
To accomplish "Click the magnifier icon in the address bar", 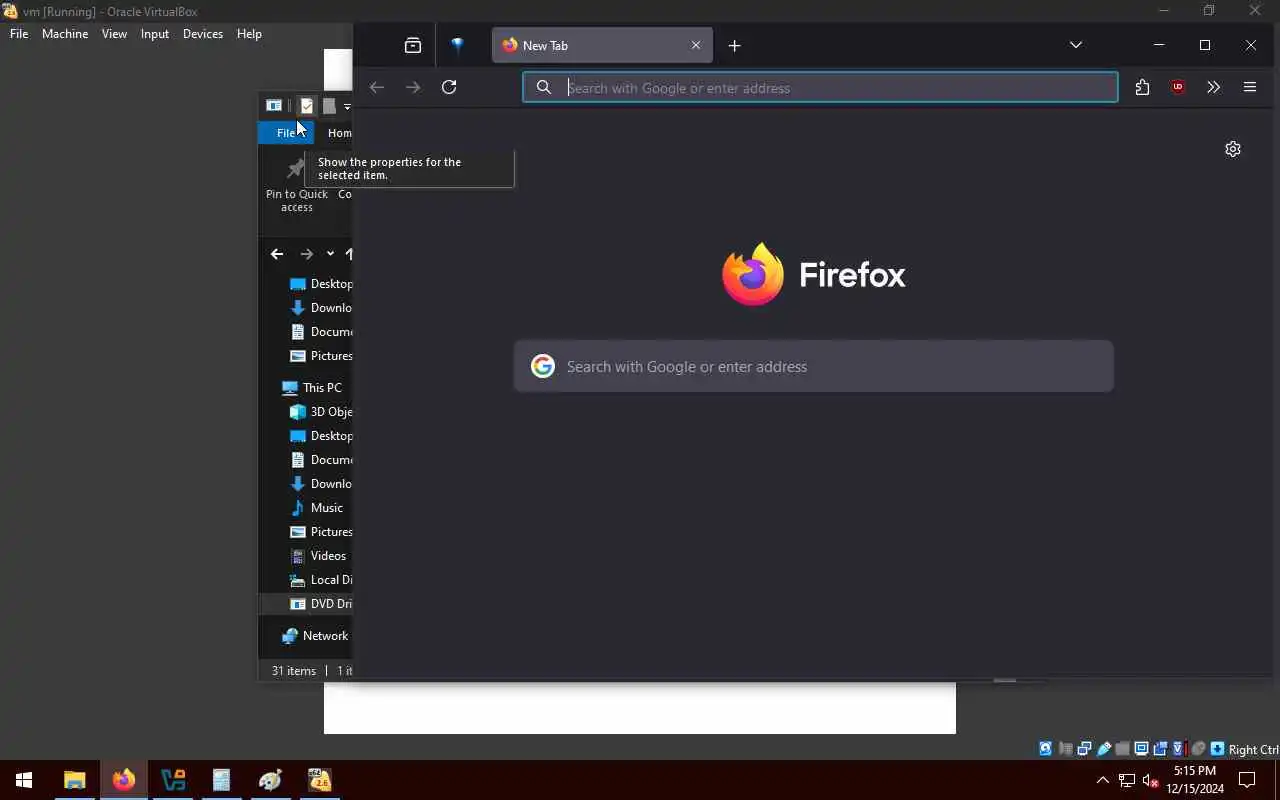I will point(544,87).
